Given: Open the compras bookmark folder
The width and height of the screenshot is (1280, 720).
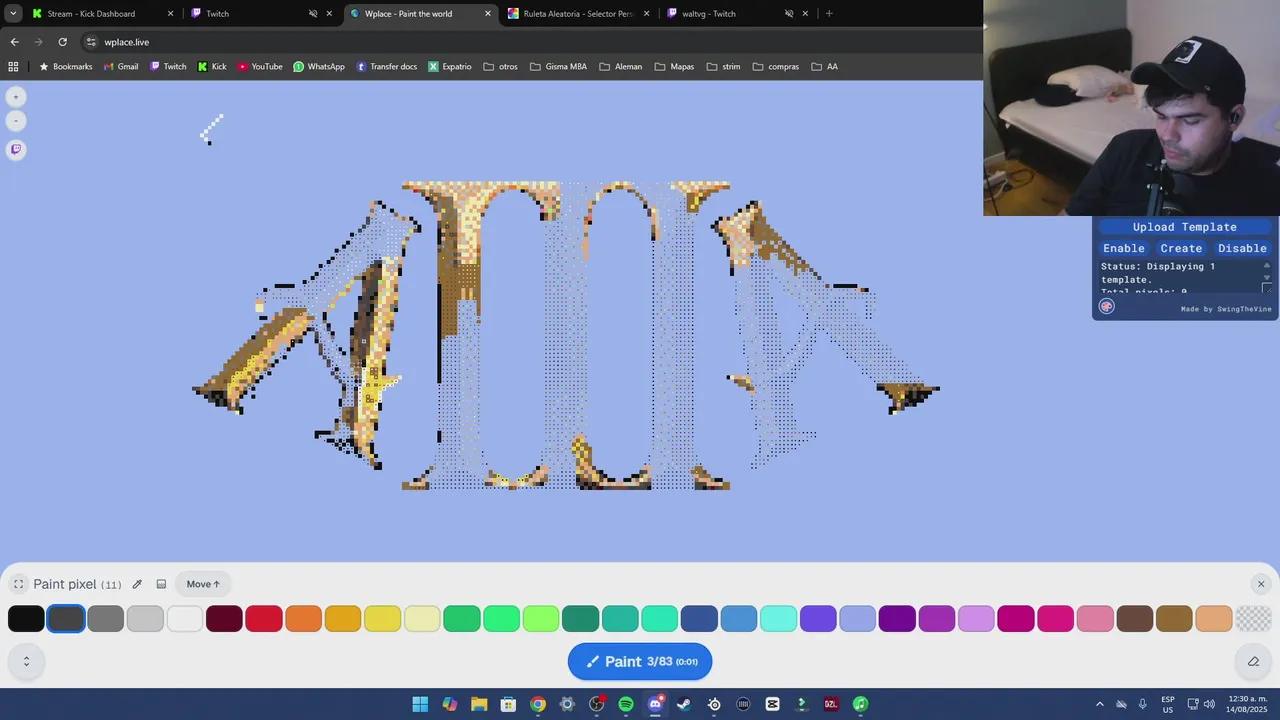Looking at the screenshot, I should point(776,67).
